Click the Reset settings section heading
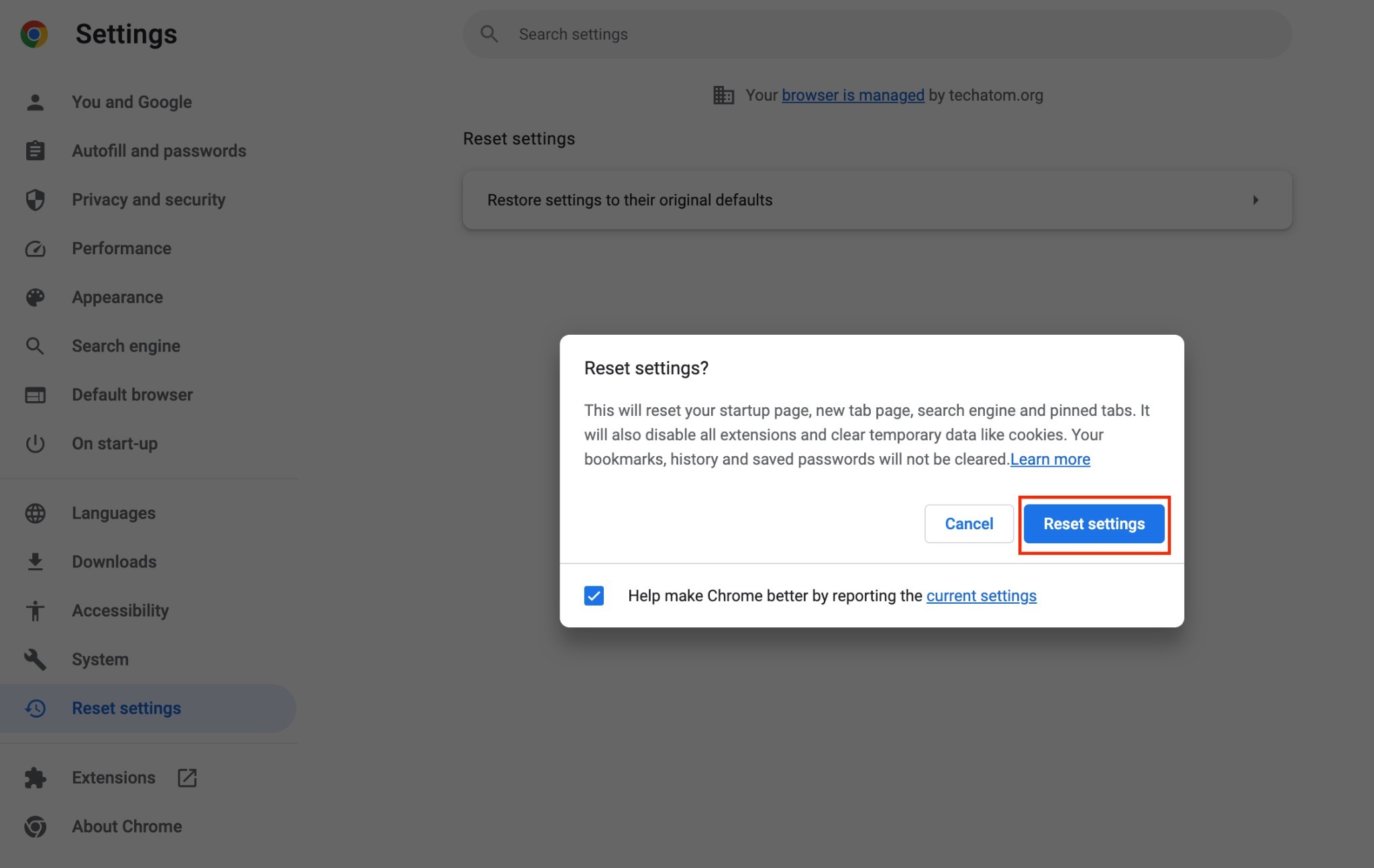 [519, 139]
